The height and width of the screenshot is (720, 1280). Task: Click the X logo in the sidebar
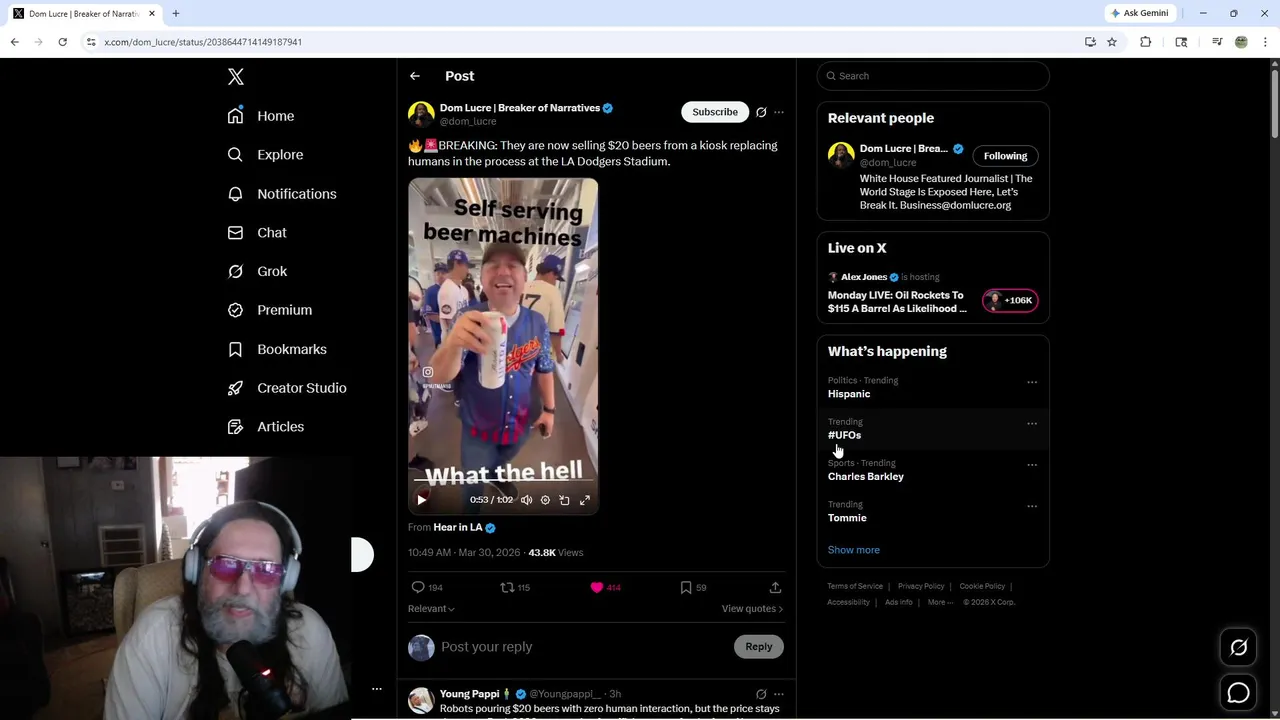pyautogui.click(x=235, y=77)
